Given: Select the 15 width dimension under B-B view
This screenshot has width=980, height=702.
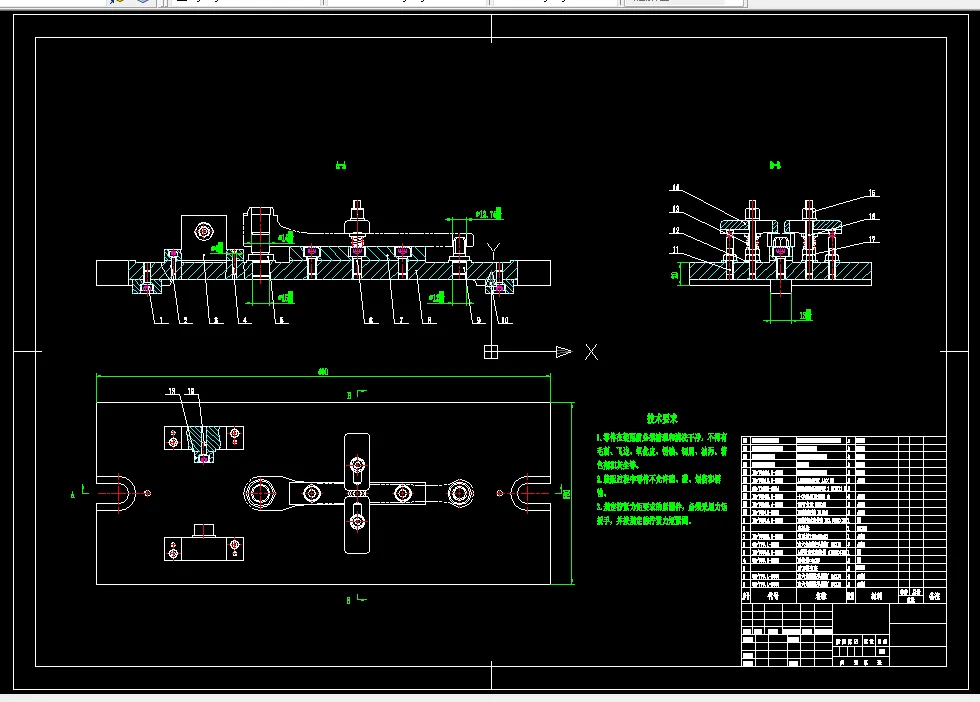Looking at the screenshot, I should [806, 315].
